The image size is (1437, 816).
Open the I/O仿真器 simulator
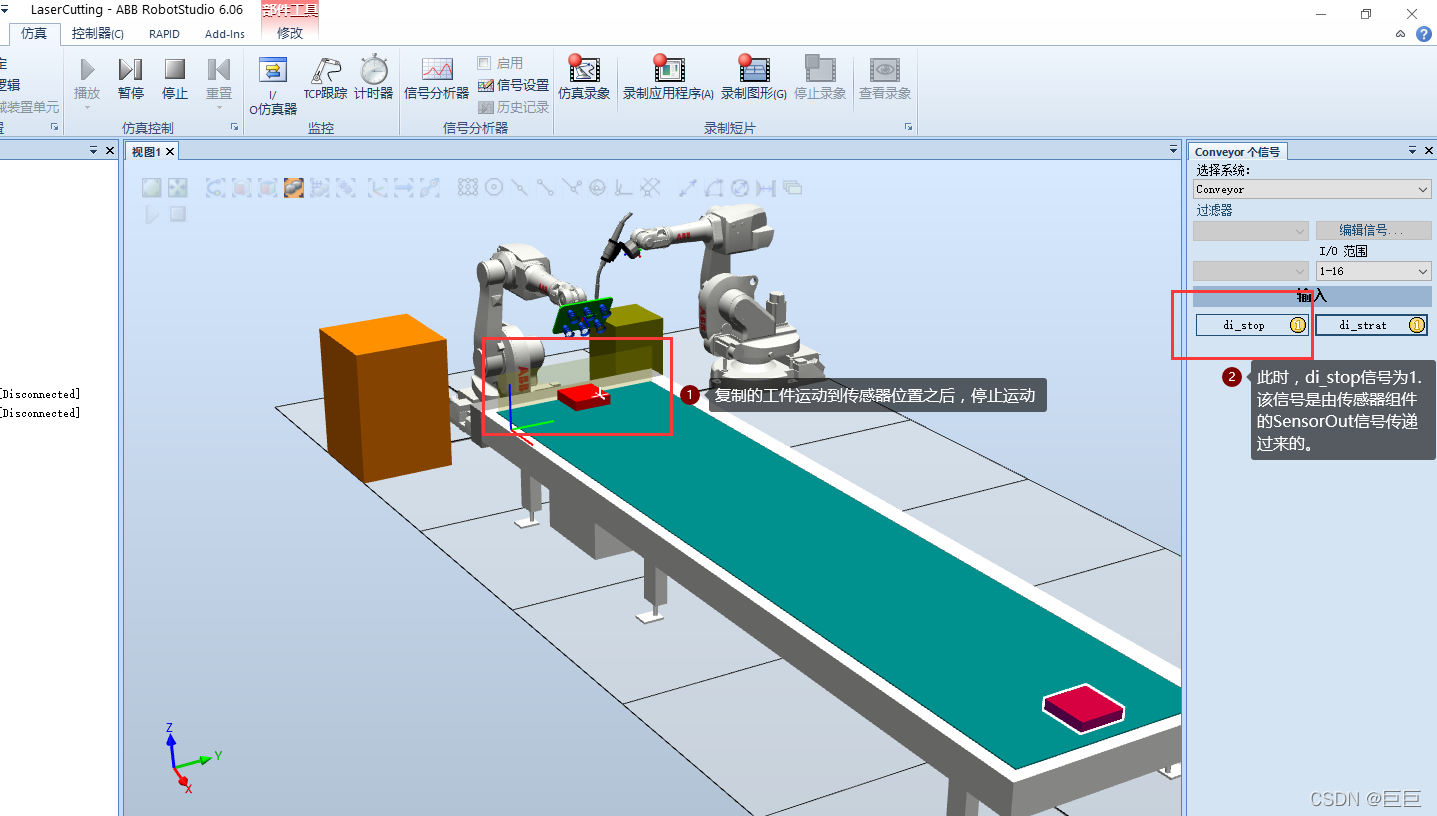click(x=272, y=86)
